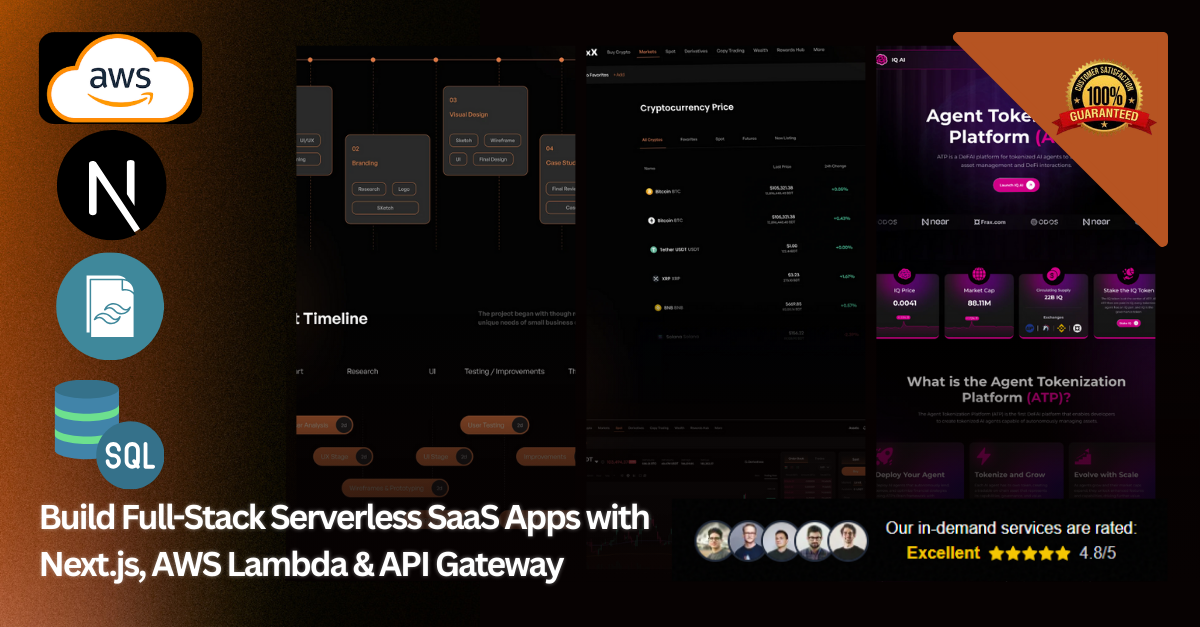Open the Markets menu item

[647, 50]
